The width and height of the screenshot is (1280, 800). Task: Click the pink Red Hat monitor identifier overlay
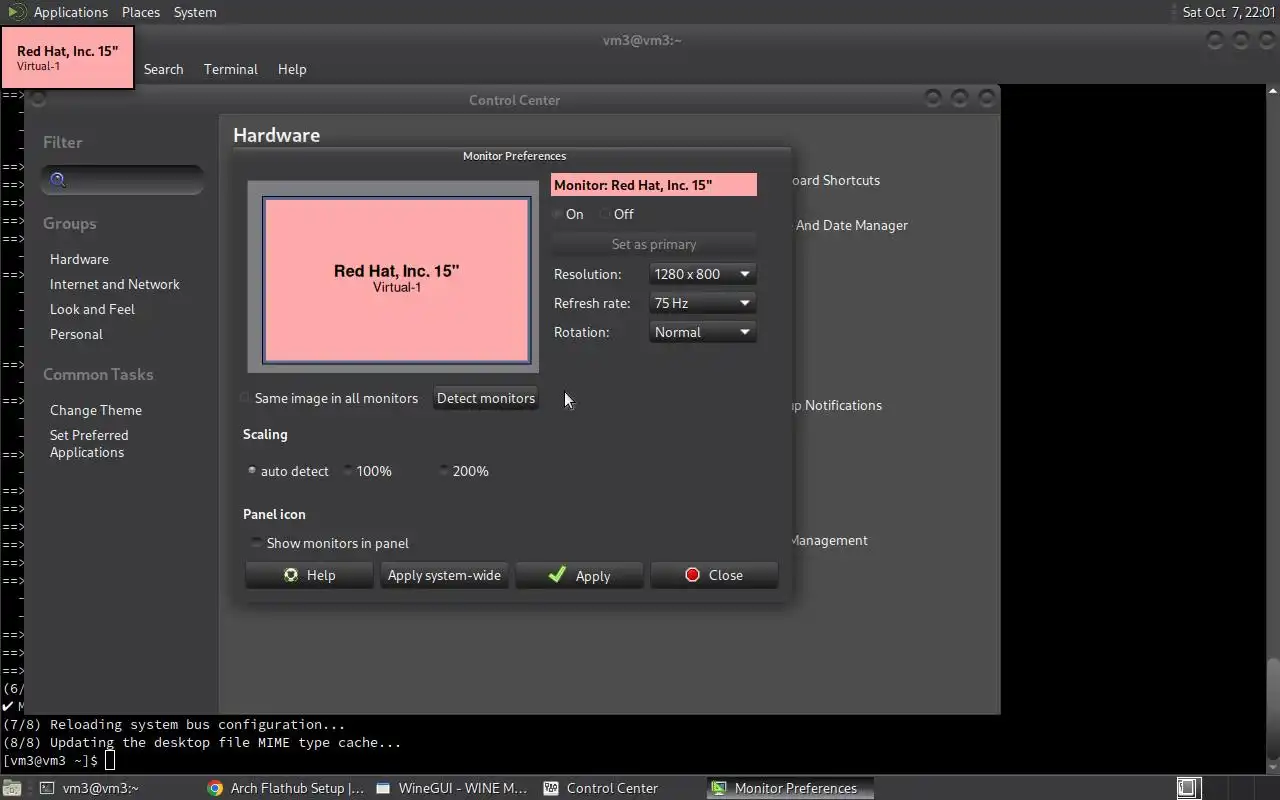pos(67,58)
